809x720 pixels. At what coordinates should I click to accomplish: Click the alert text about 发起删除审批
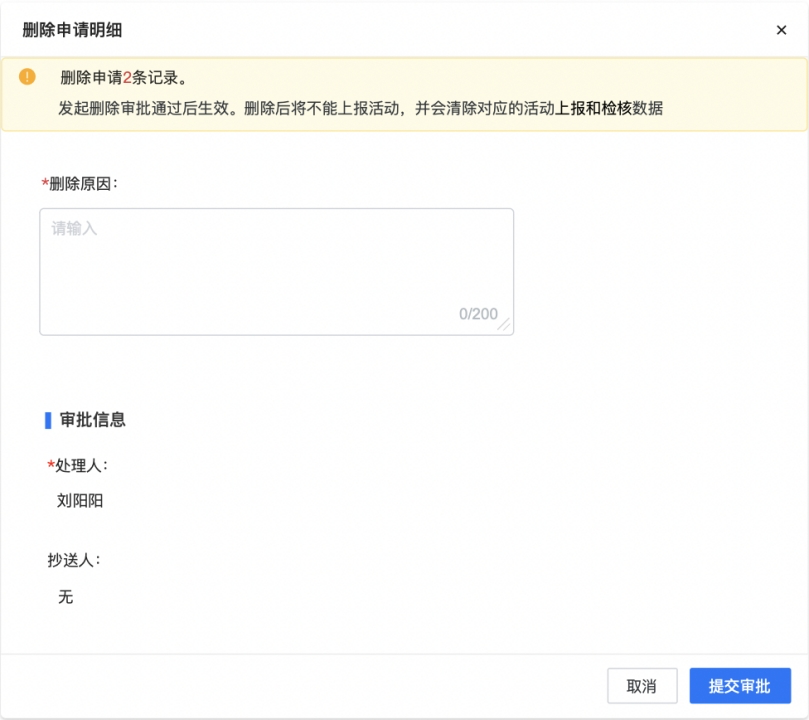[360, 108]
